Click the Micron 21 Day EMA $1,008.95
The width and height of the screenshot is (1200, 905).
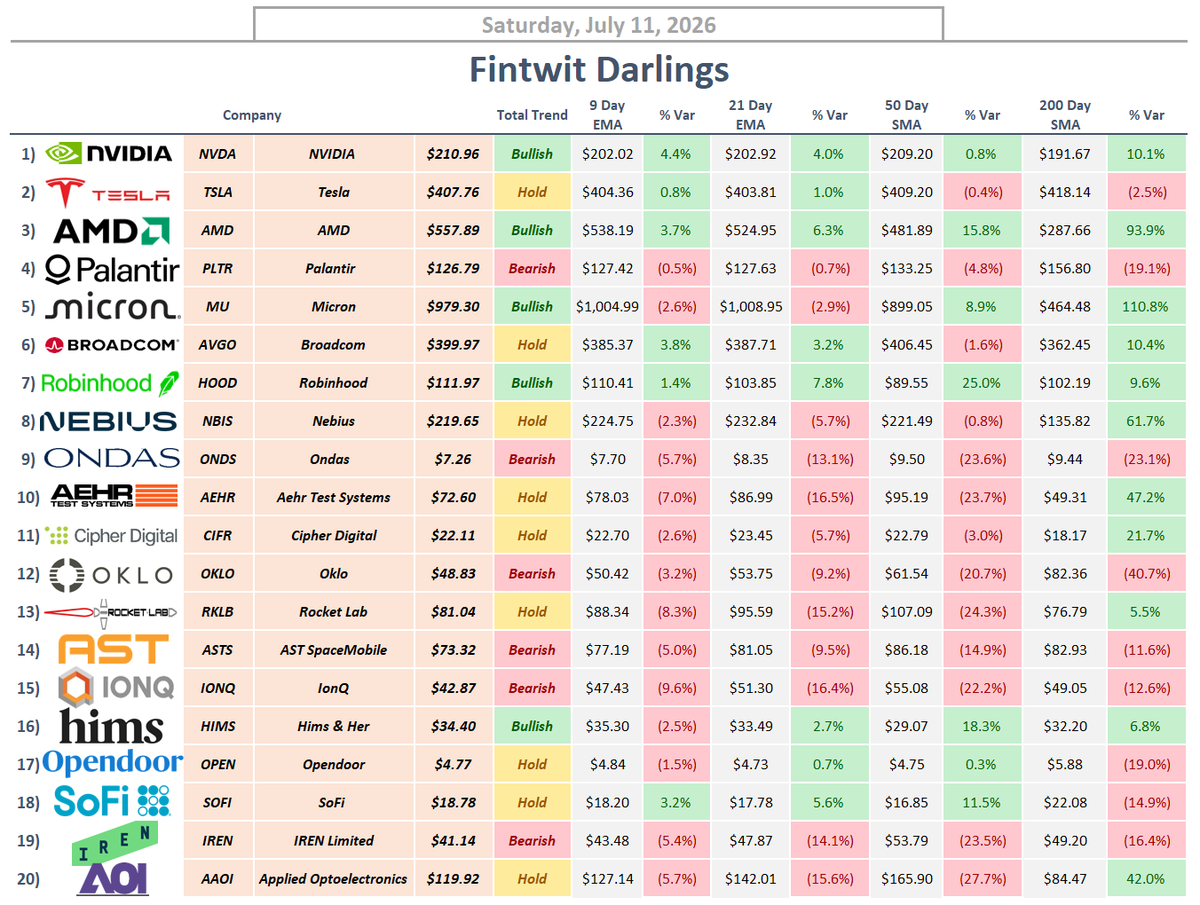click(751, 307)
